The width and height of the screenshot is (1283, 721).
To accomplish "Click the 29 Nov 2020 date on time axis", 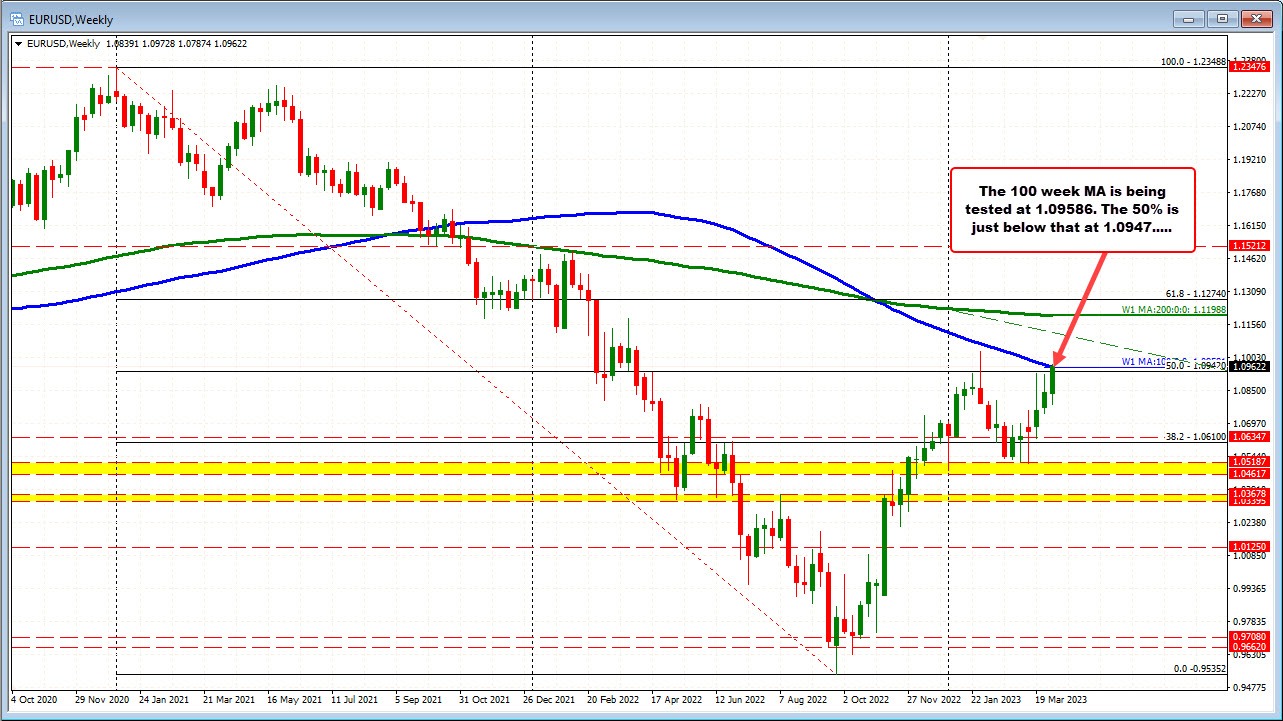I will (105, 699).
